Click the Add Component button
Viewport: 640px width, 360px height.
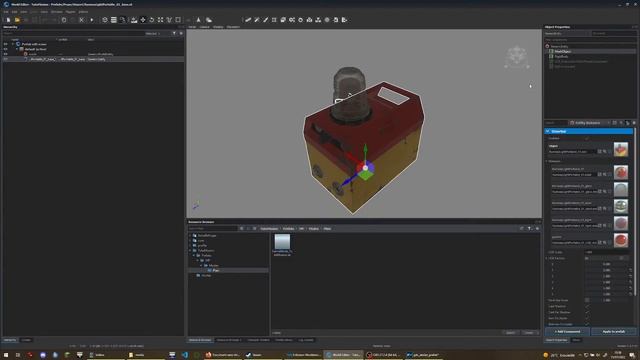point(567,331)
